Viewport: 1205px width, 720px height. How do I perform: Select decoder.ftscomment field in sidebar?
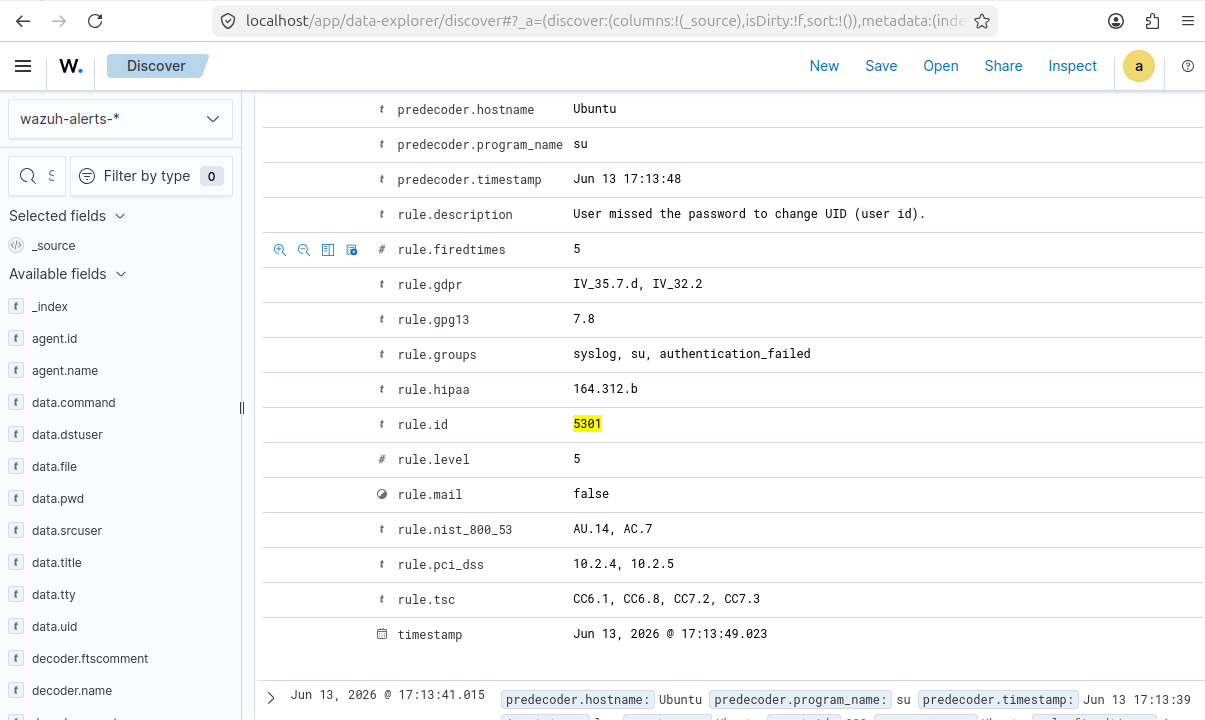pyautogui.click(x=90, y=659)
